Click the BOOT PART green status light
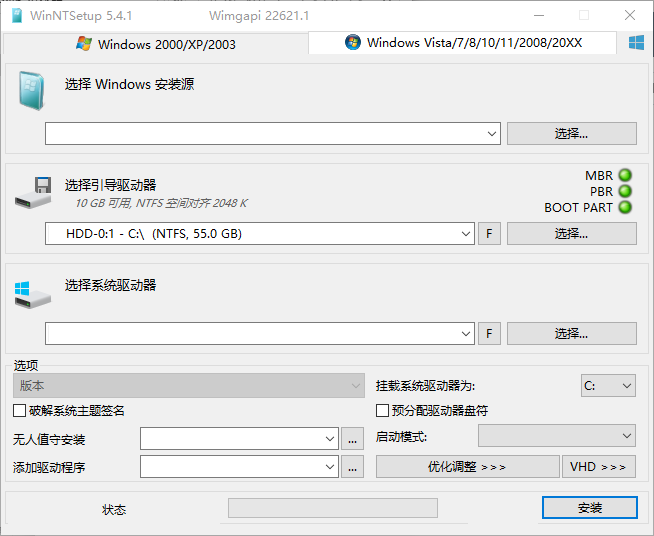The height and width of the screenshot is (536, 654). 625,207
